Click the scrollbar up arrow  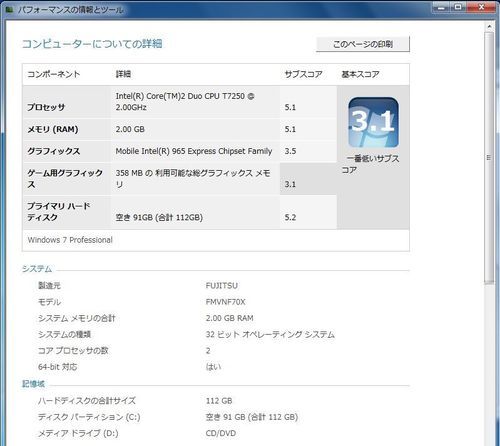pyautogui.click(x=489, y=26)
